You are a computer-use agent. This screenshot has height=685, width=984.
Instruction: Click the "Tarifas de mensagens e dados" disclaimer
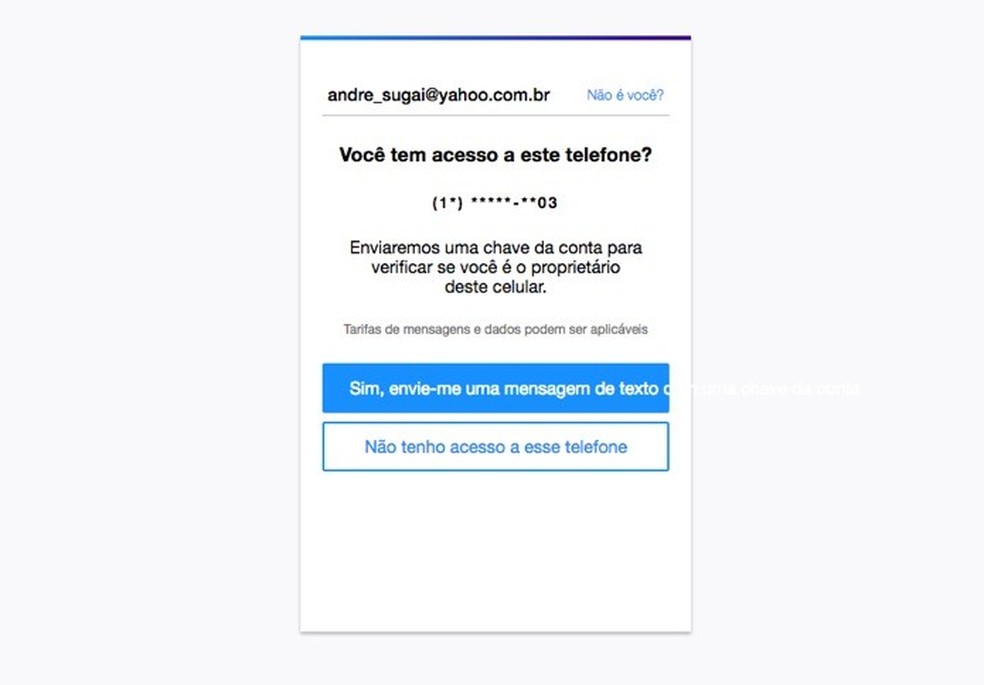(x=496, y=329)
